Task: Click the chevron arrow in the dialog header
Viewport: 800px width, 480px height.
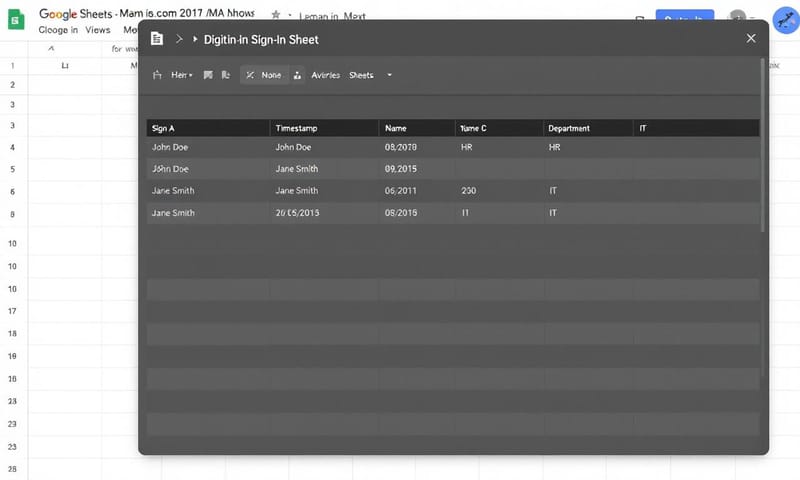Action: 178,38
